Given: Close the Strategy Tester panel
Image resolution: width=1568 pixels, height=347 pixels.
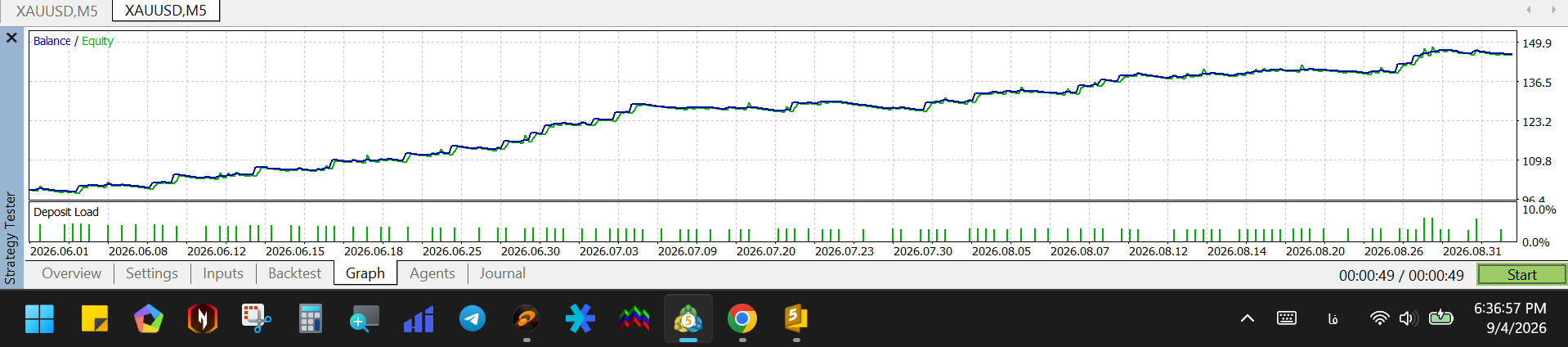Looking at the screenshot, I should coord(11,38).
